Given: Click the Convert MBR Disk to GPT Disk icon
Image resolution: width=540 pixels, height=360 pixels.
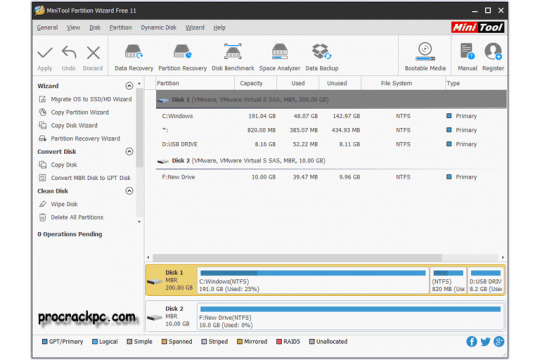Looking at the screenshot, I should tap(42, 178).
